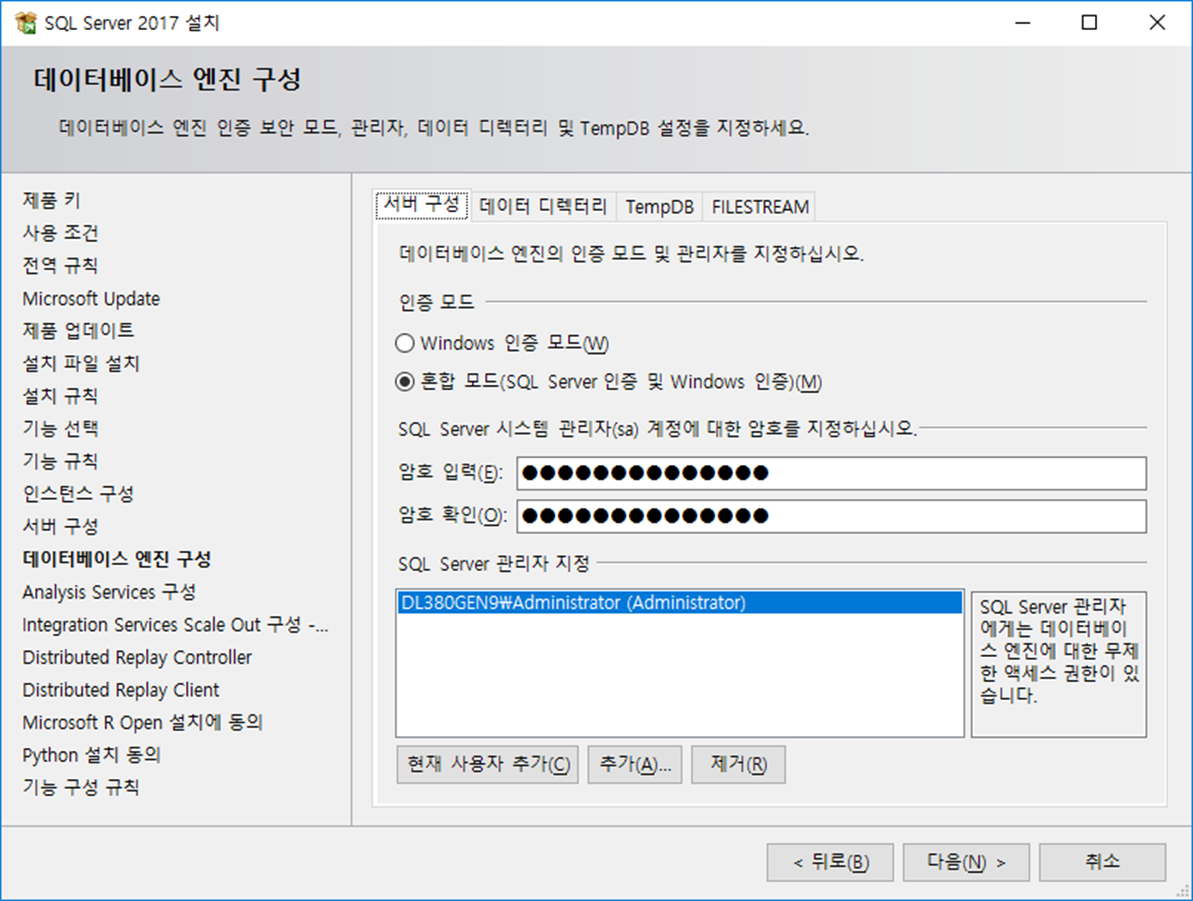Click 서버 구성 step in left sidebar
Viewport: 1193px width, 901px height.
60,527
